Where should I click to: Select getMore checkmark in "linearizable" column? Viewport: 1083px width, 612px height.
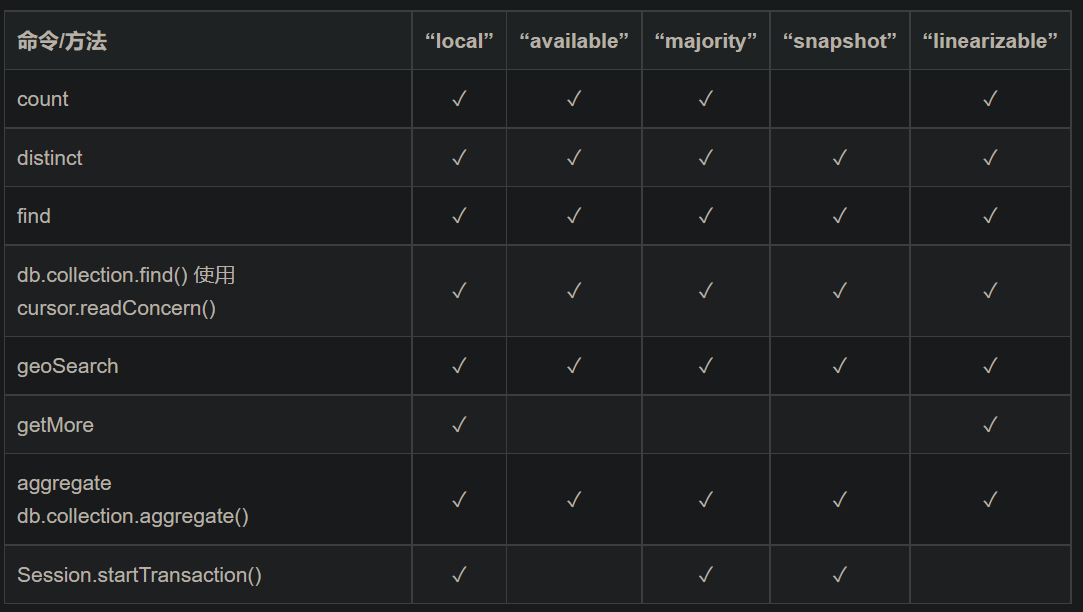990,424
